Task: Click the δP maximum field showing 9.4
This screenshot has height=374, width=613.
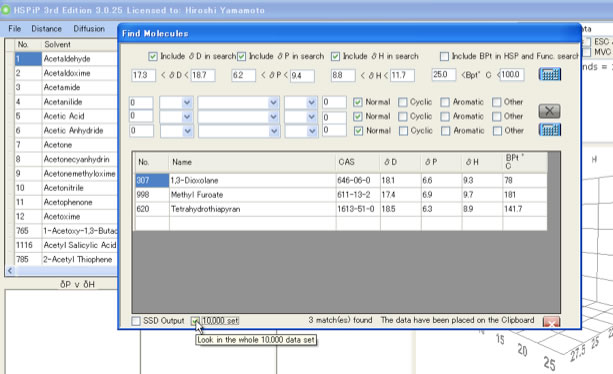Action: click(302, 75)
